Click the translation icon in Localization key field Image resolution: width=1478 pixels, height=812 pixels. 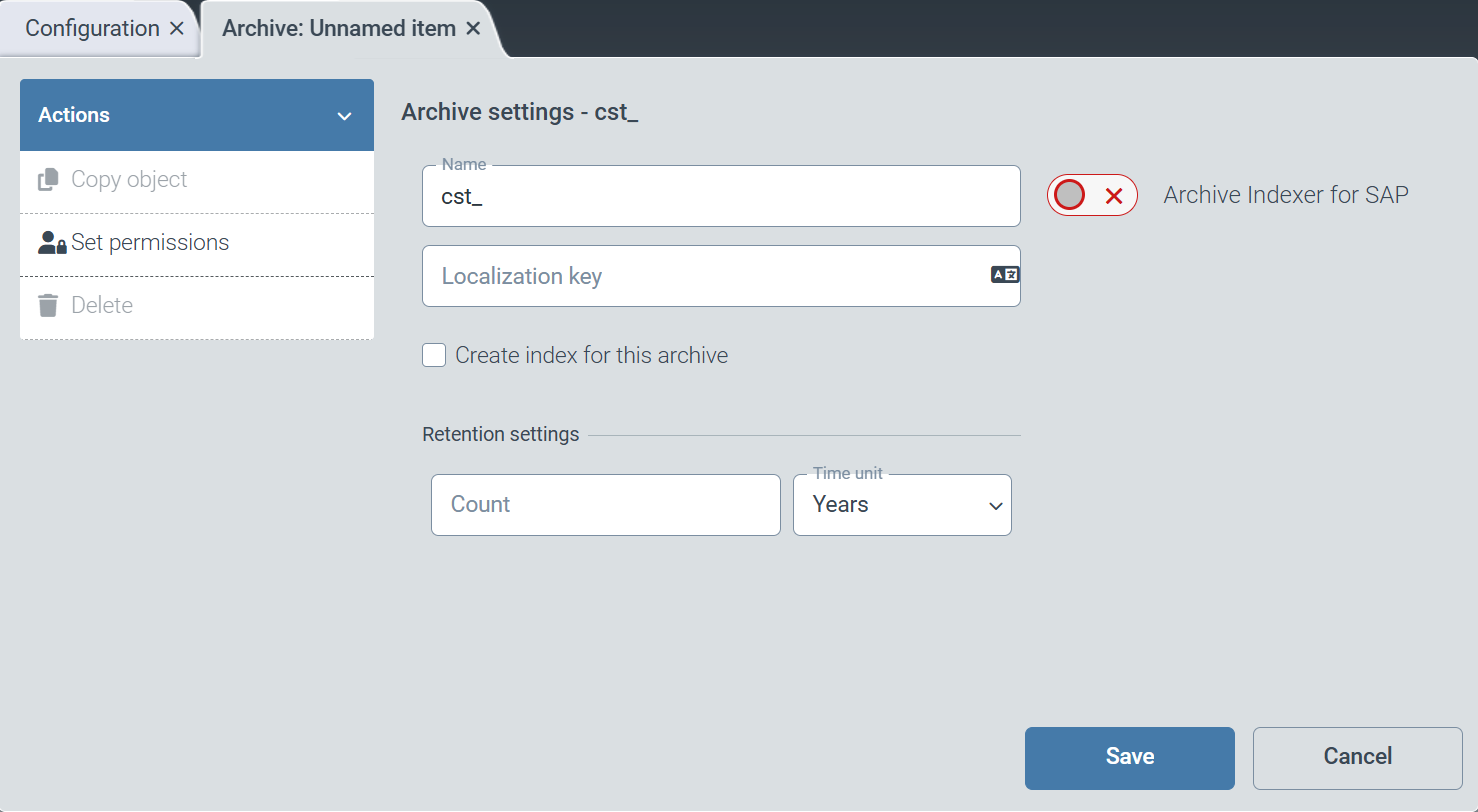[1004, 274]
